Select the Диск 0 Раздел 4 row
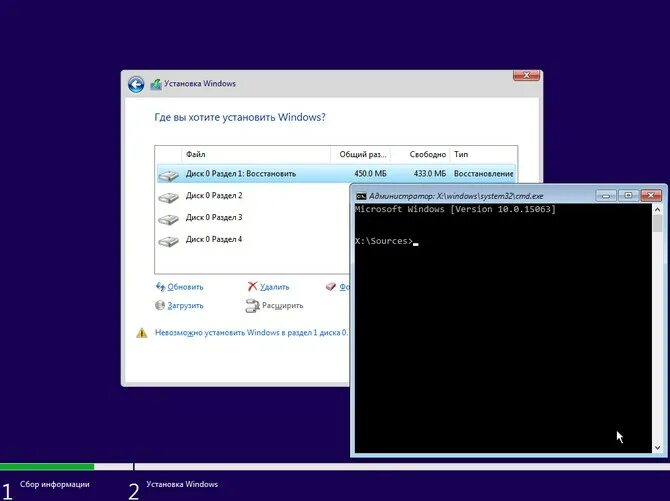 pyautogui.click(x=253, y=239)
